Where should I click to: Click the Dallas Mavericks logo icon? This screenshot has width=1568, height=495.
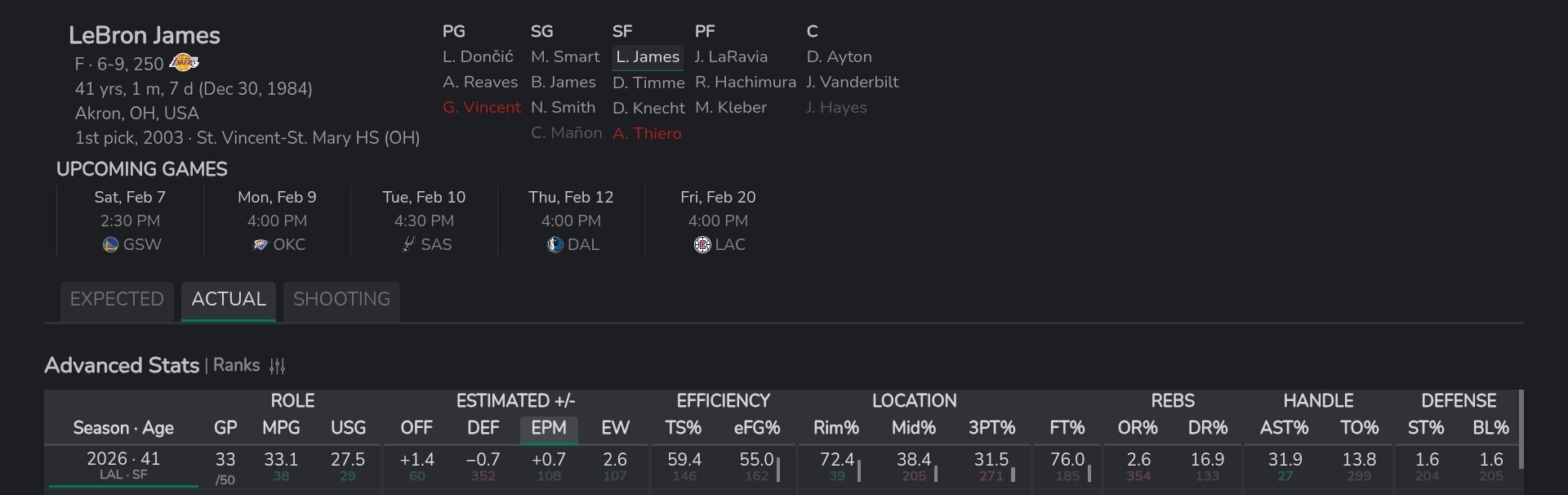pos(555,245)
